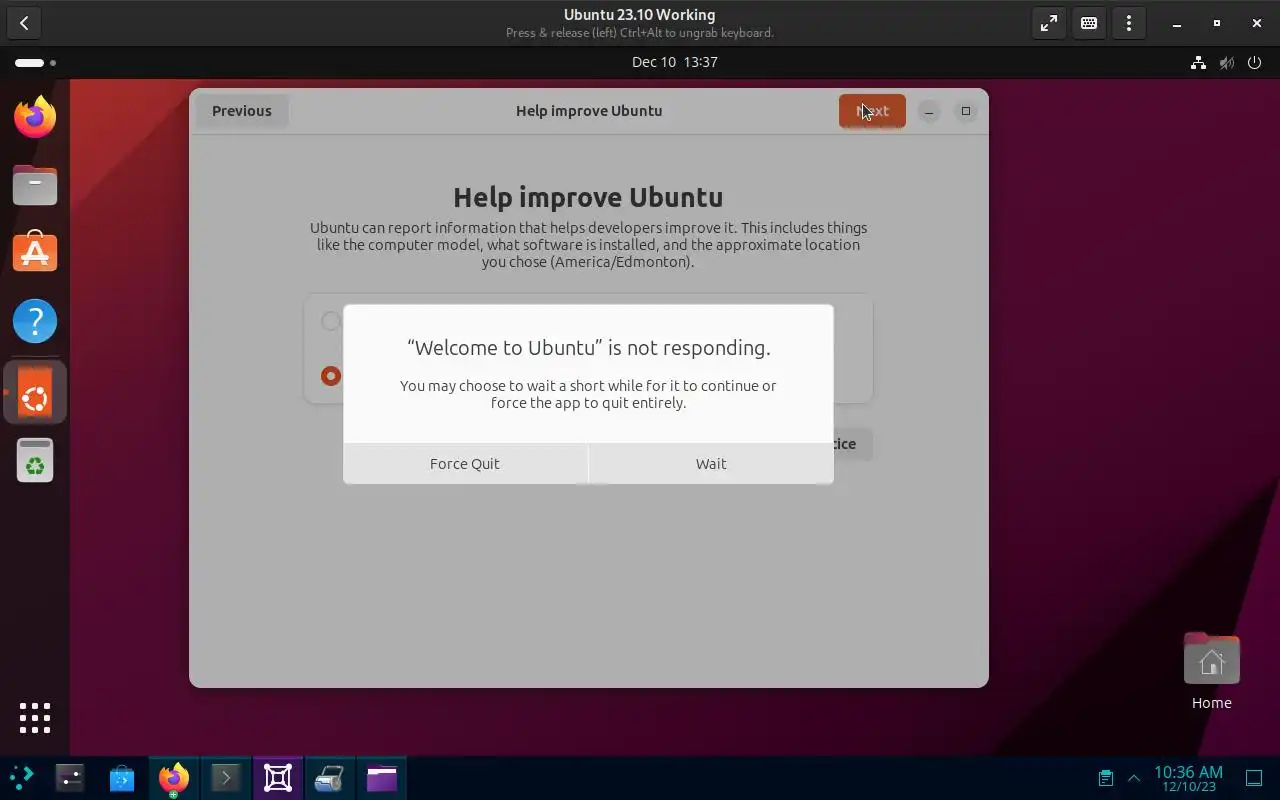Image resolution: width=1280 pixels, height=800 pixels.
Task: Click the Welcome to Ubuntu dock icon
Action: pyautogui.click(x=35, y=392)
